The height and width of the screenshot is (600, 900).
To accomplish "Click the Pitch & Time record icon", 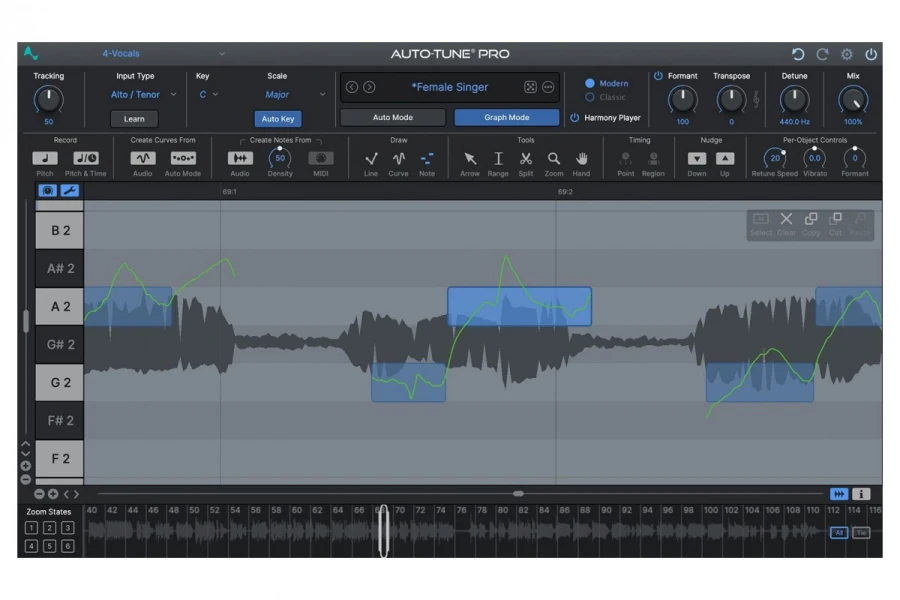I will 86,158.
